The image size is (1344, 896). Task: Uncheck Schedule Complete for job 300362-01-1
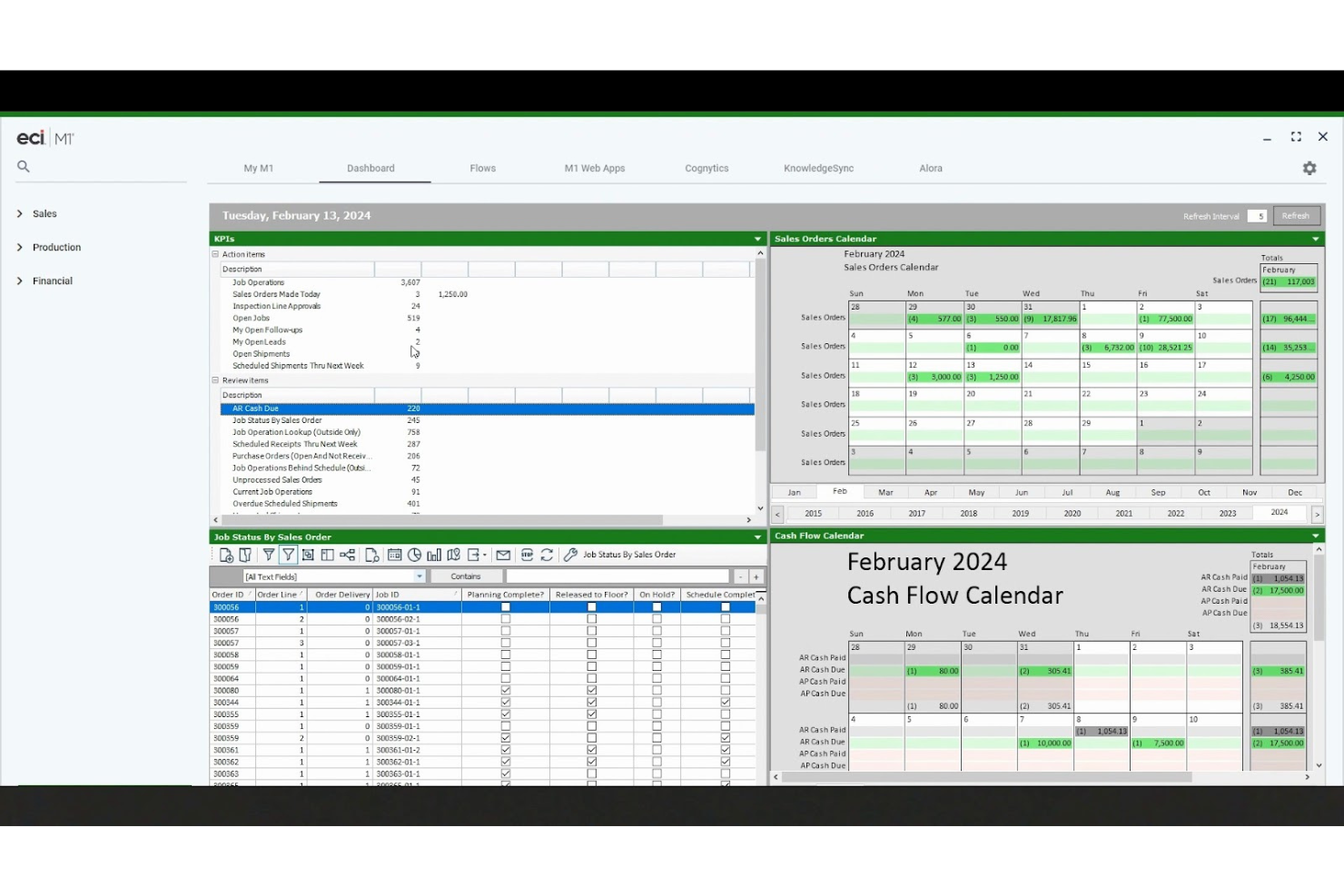[x=726, y=762]
